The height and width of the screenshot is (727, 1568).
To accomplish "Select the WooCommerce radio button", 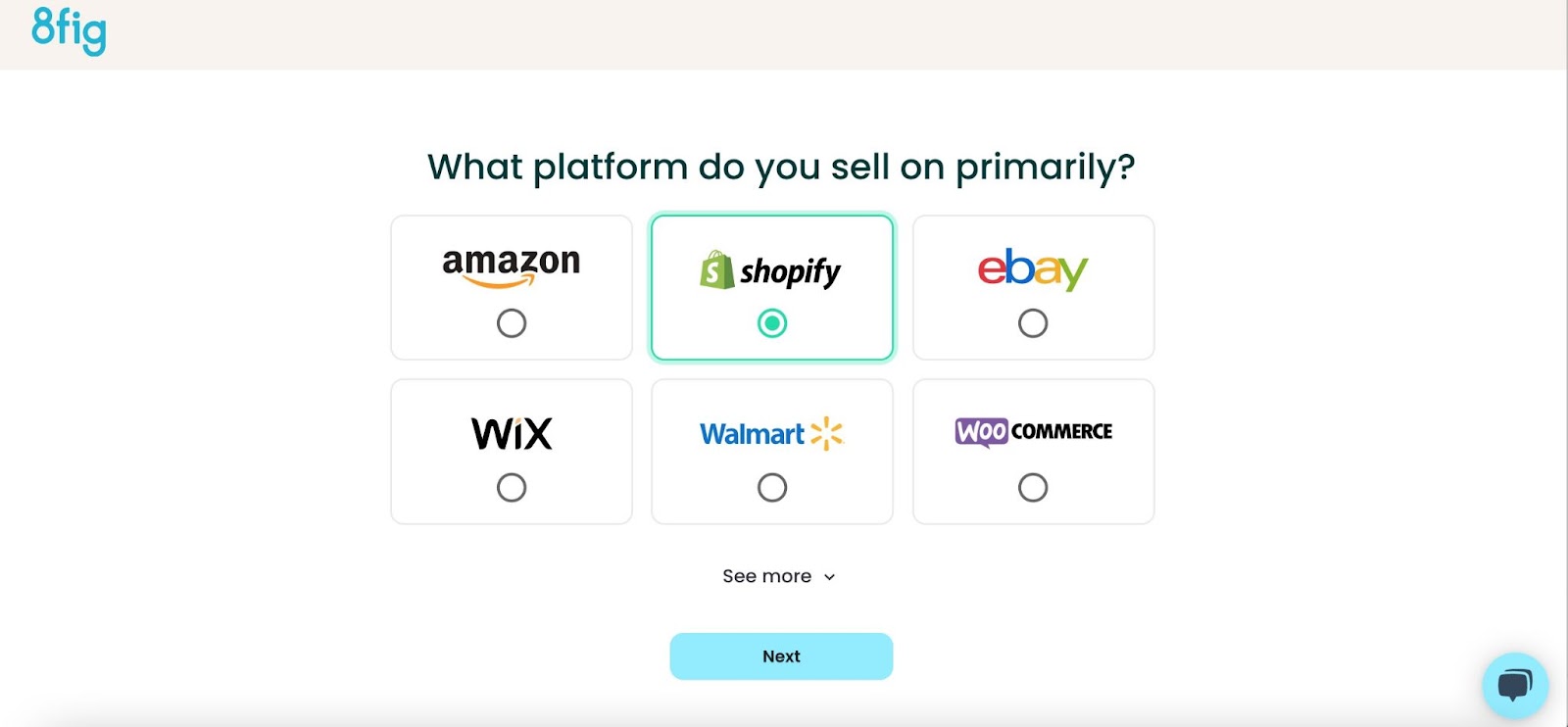I will [1033, 487].
